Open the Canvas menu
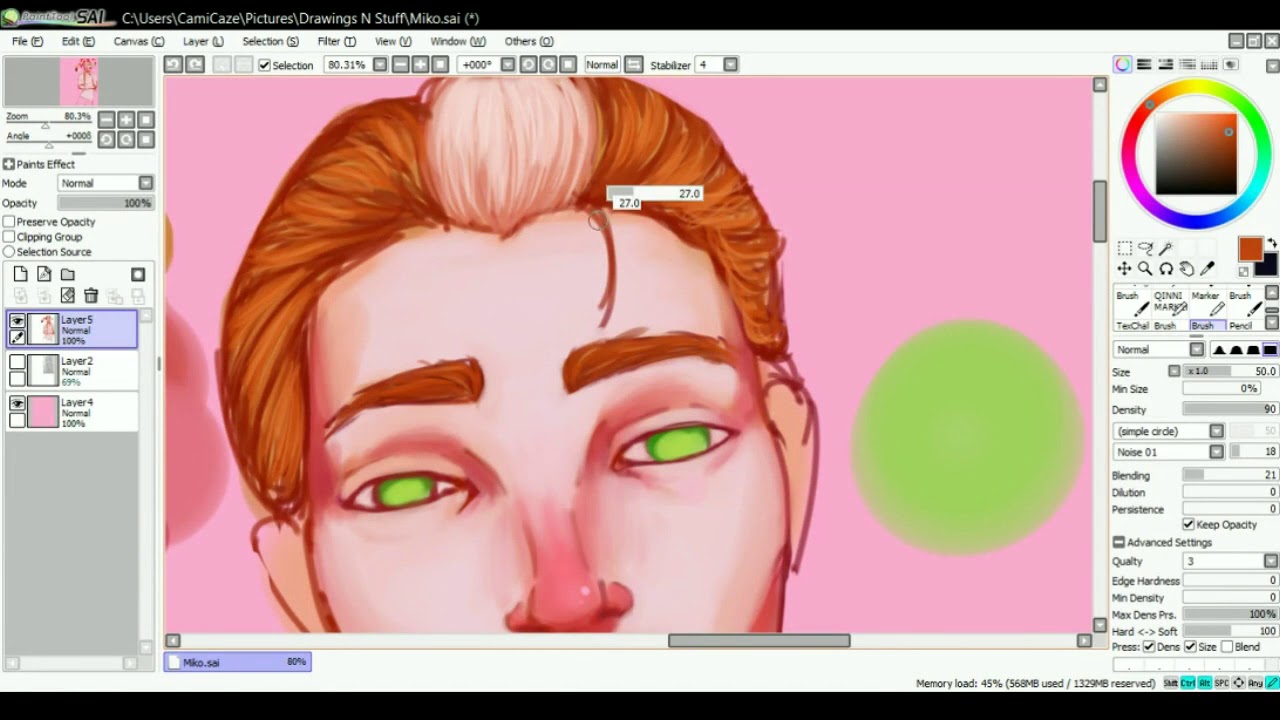Image resolution: width=1280 pixels, height=720 pixels. click(x=138, y=41)
